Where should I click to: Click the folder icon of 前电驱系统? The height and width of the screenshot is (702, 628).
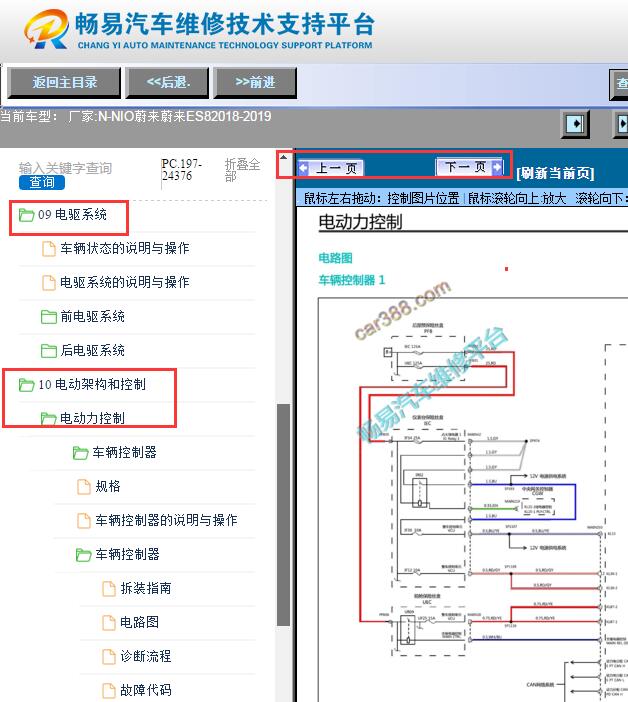tap(48, 317)
